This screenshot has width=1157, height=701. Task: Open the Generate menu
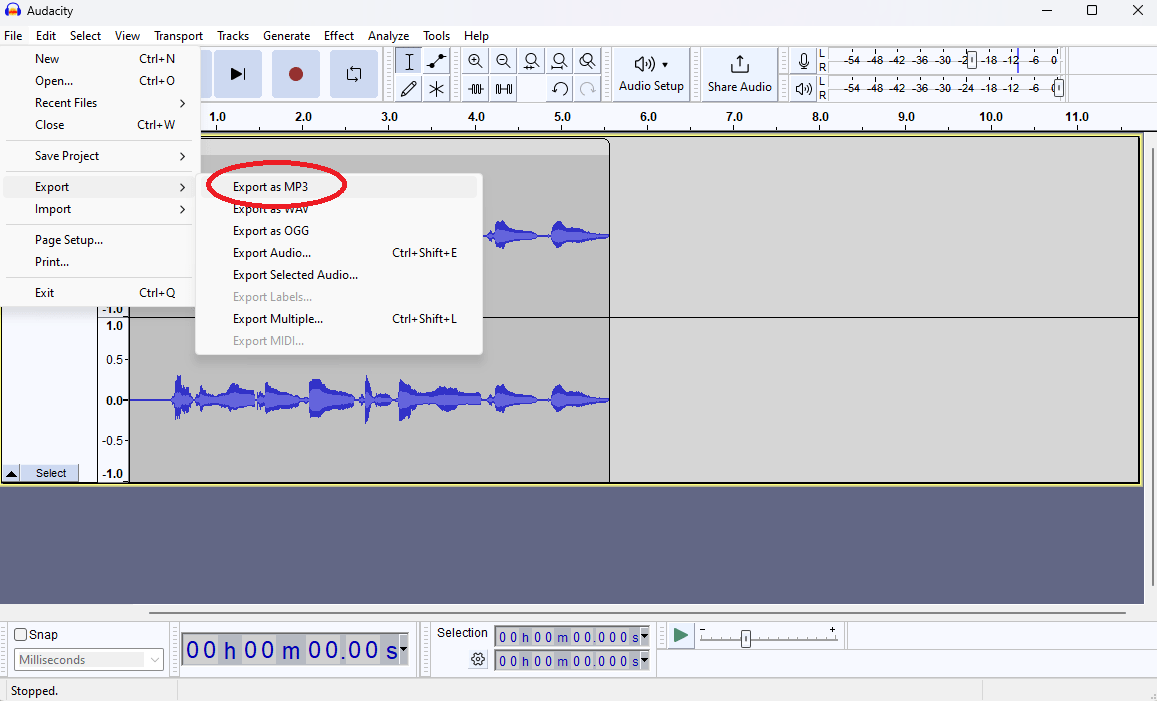[286, 35]
